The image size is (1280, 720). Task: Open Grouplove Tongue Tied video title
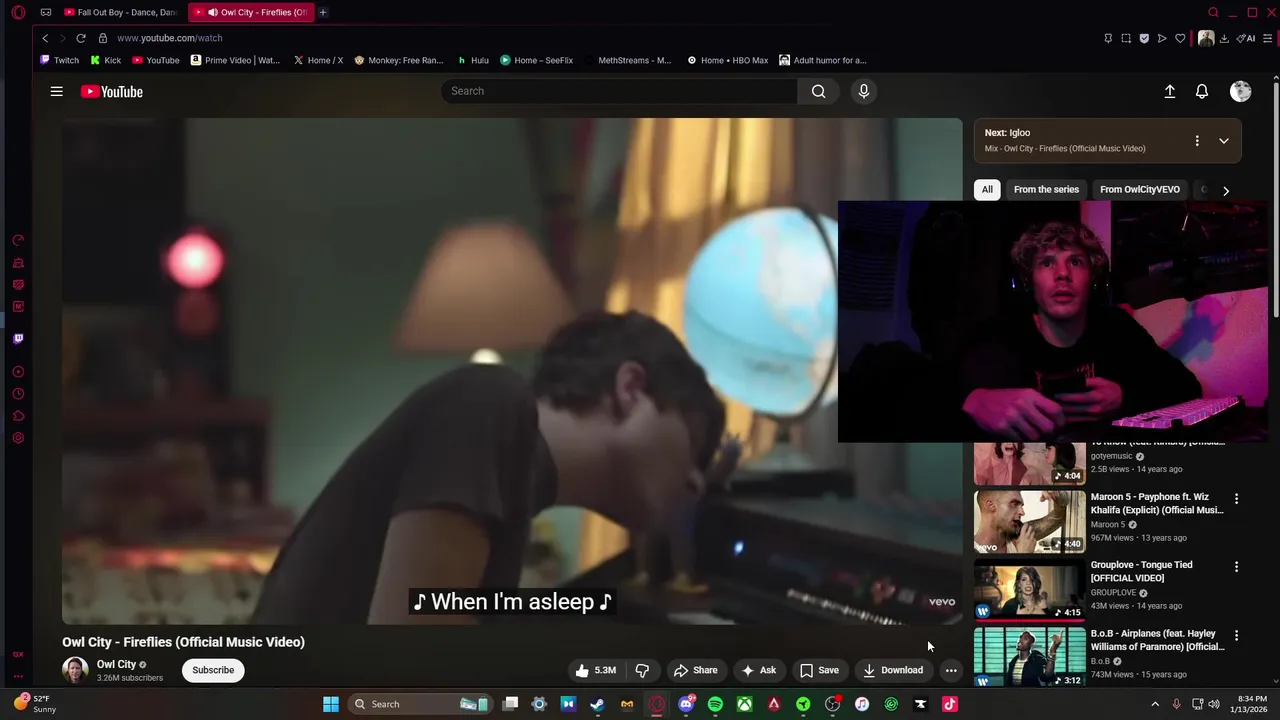(1141, 571)
